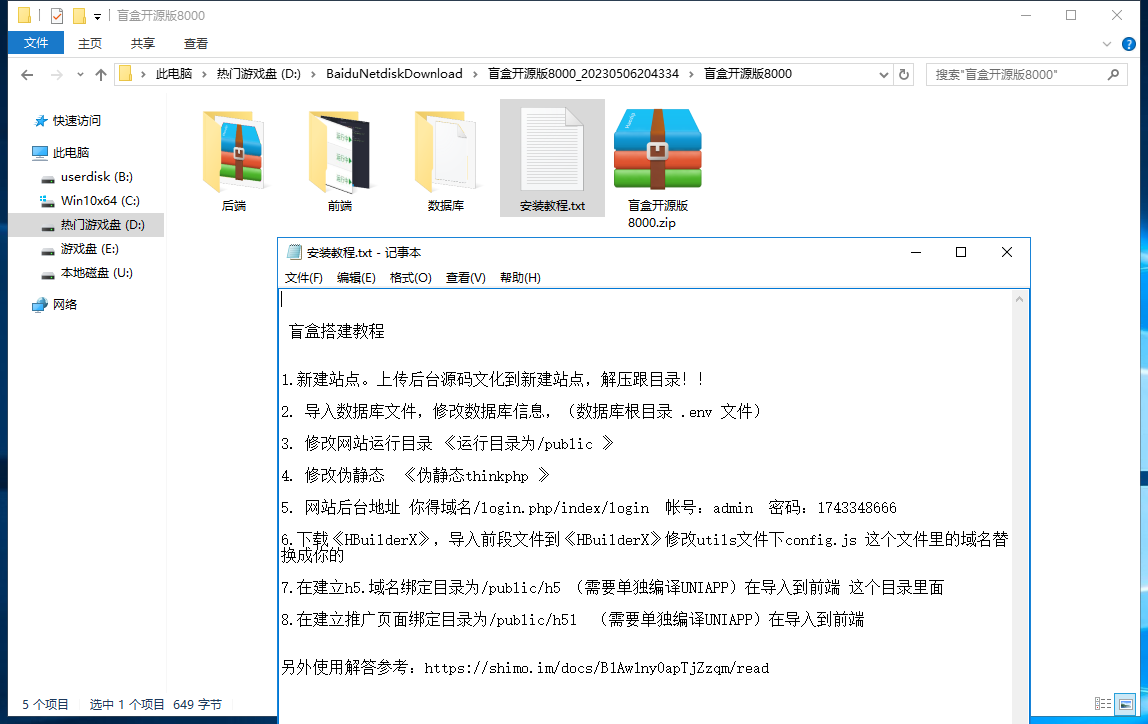Open the Quick Access Toolbar customize dropdown

(x=97, y=16)
